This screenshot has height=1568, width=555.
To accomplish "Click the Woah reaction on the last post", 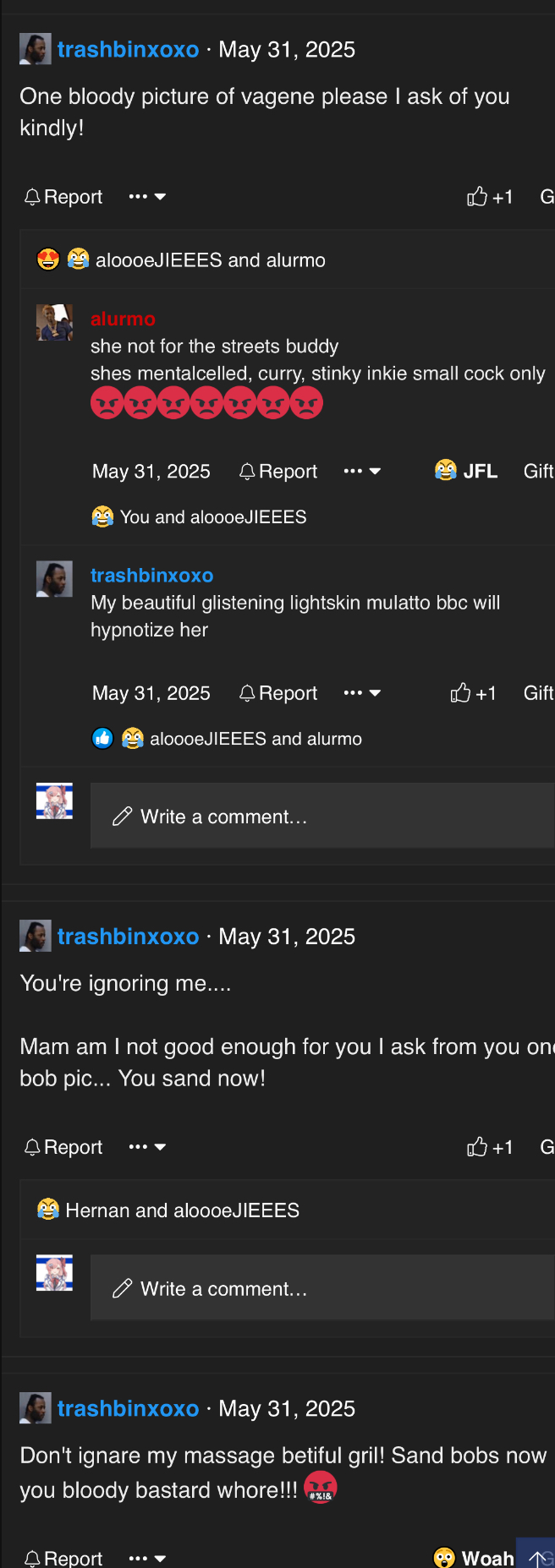I will (474, 1557).
